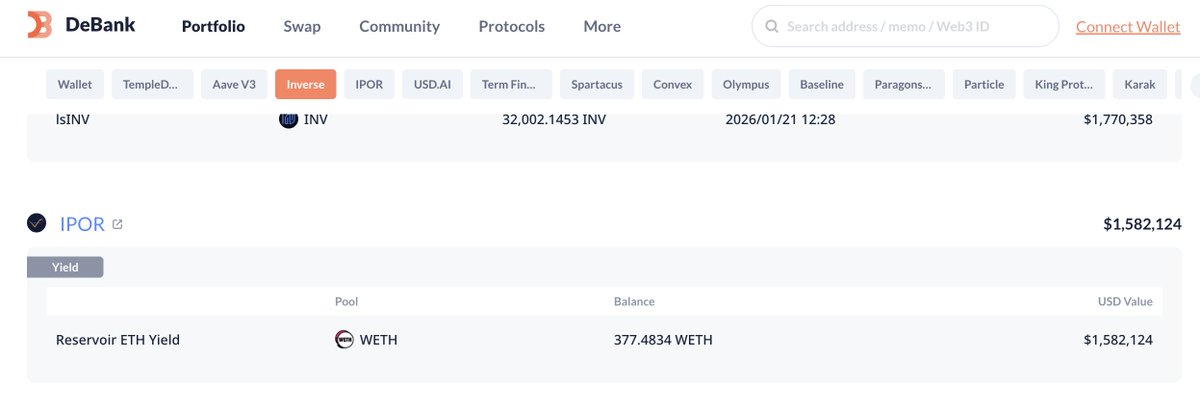
Task: Click the 32,002.1453 INV balance
Action: click(x=554, y=120)
